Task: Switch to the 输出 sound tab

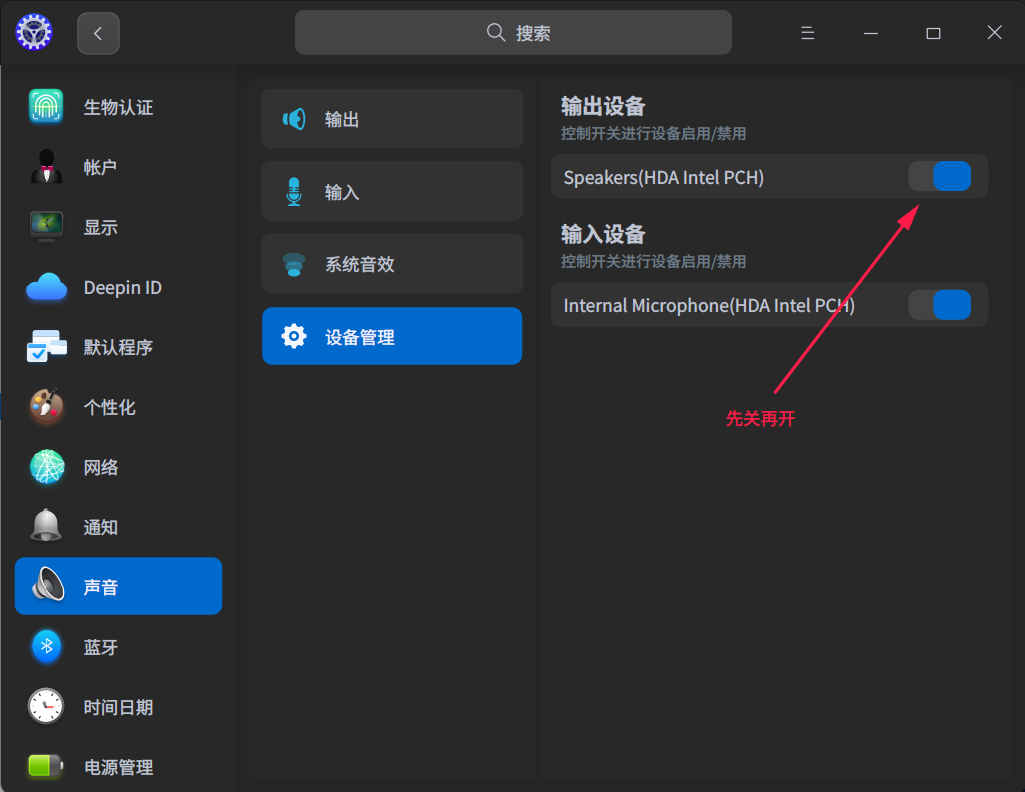Action: pos(392,119)
